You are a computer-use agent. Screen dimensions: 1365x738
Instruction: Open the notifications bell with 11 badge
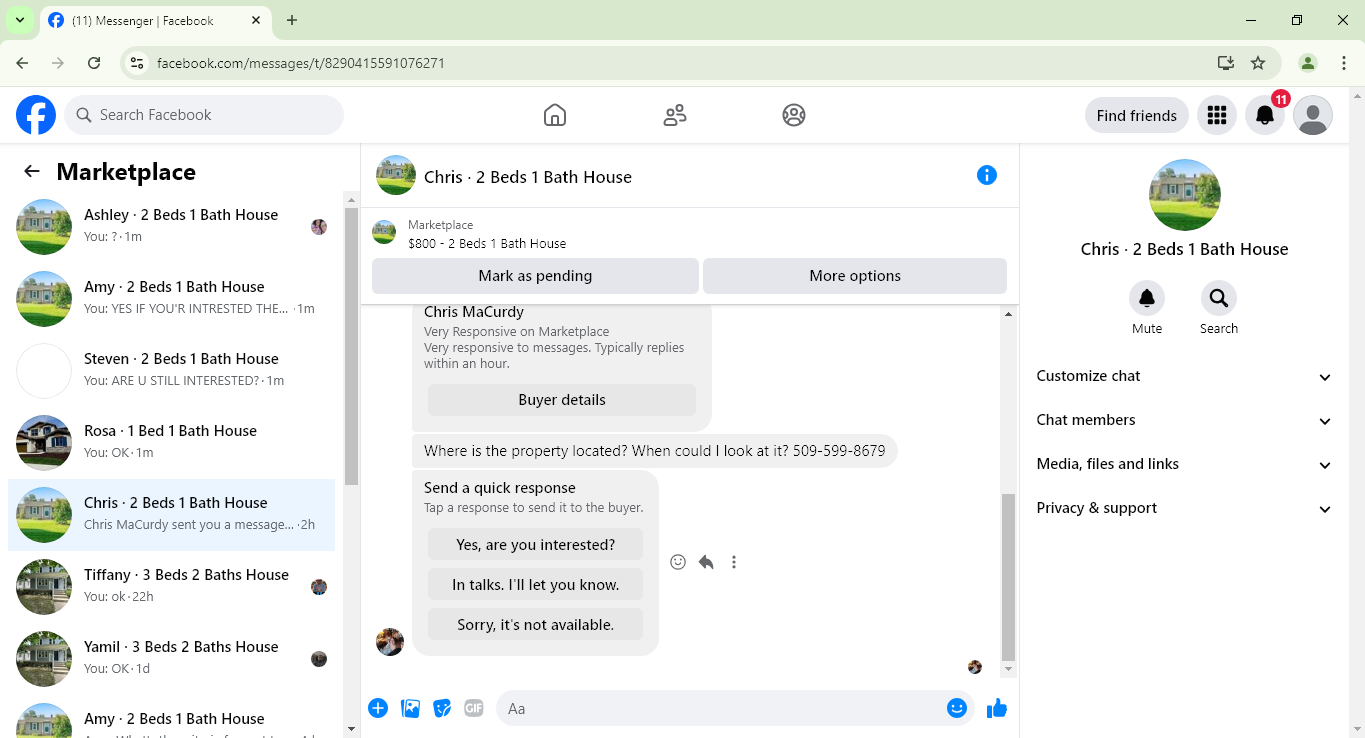click(x=1265, y=115)
